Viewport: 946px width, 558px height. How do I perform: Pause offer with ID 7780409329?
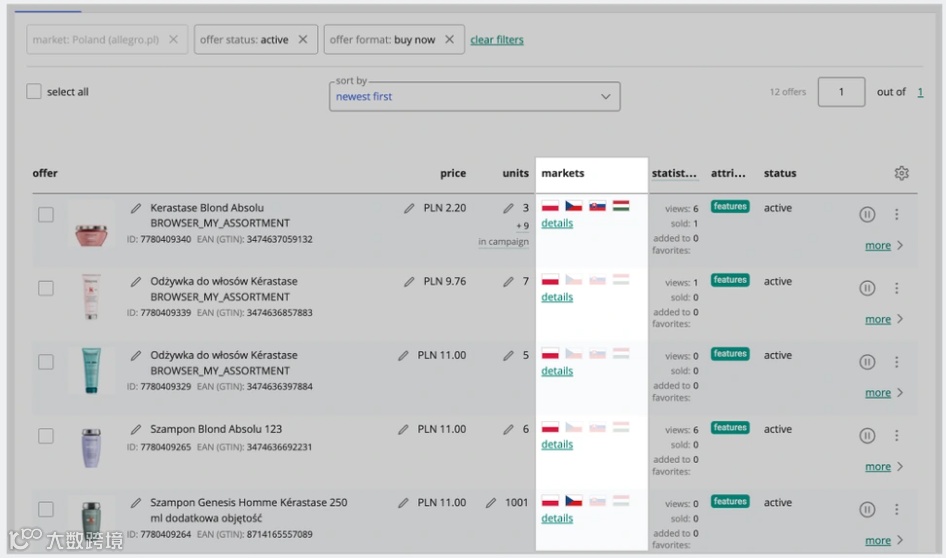867,362
